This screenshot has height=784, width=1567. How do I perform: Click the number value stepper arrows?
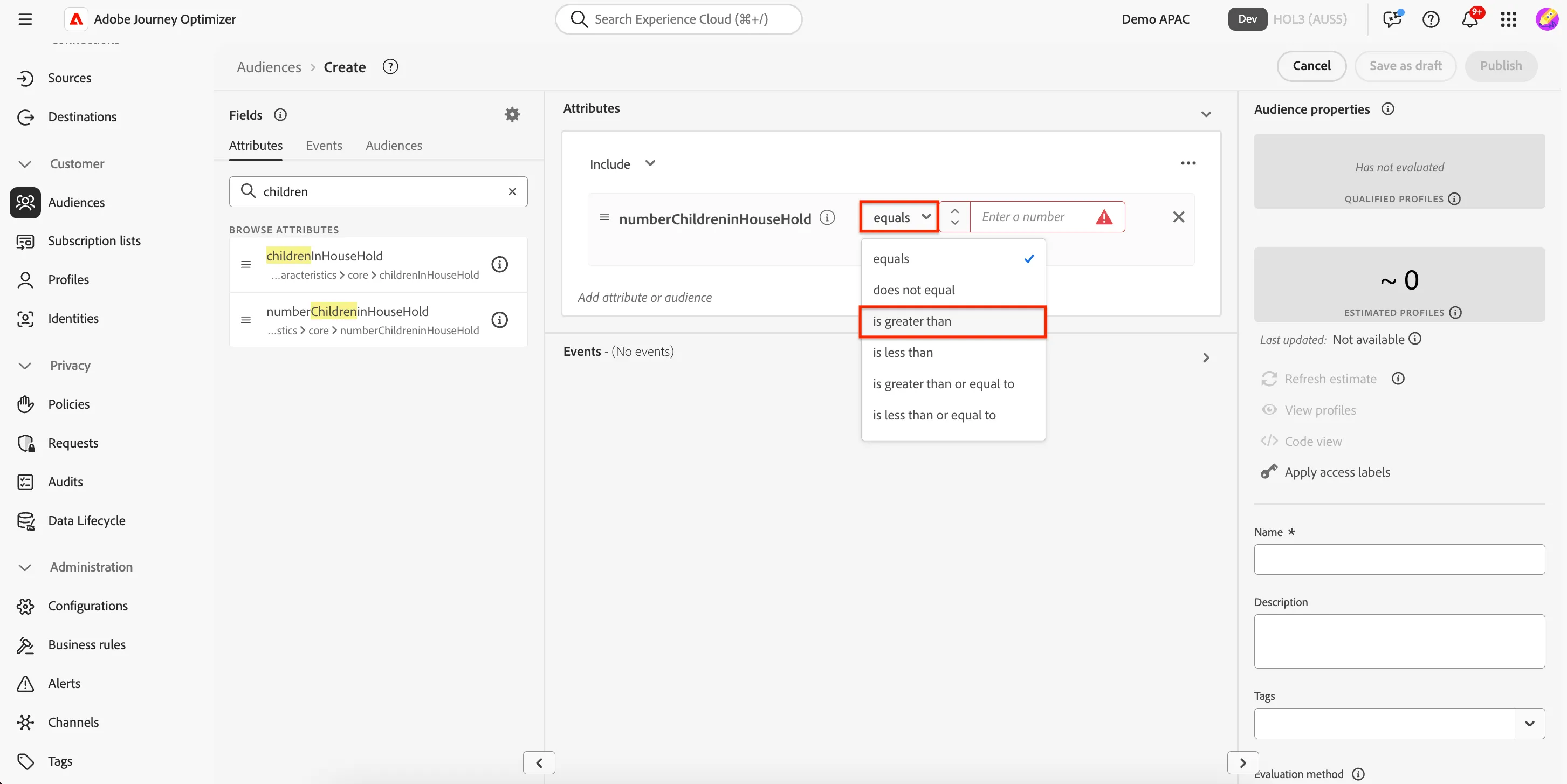(954, 217)
